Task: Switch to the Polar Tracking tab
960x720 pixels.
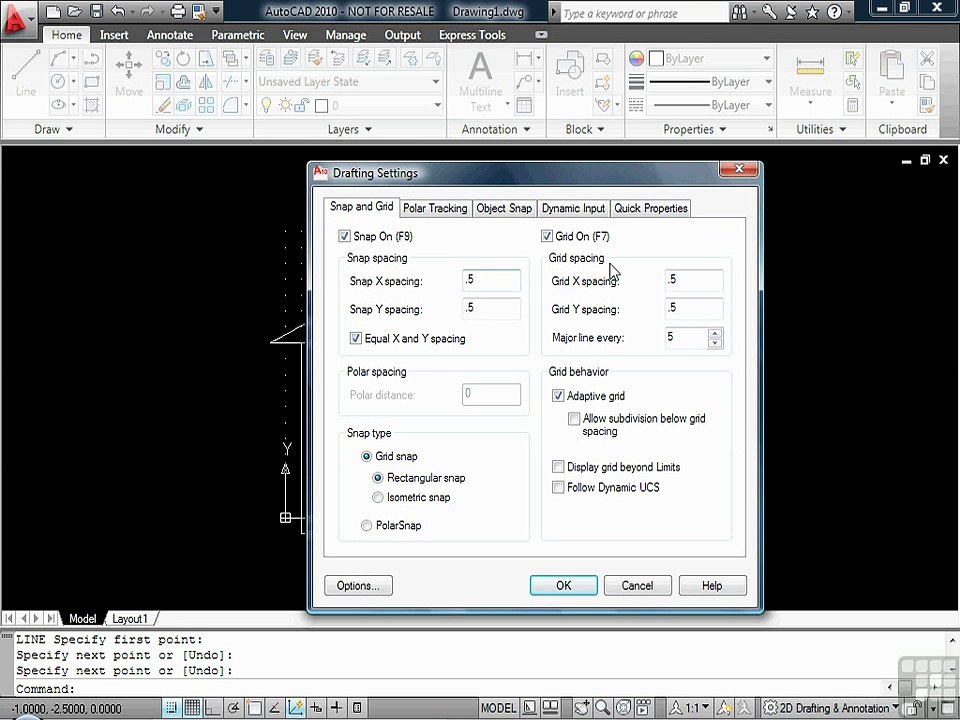Action: [x=435, y=208]
